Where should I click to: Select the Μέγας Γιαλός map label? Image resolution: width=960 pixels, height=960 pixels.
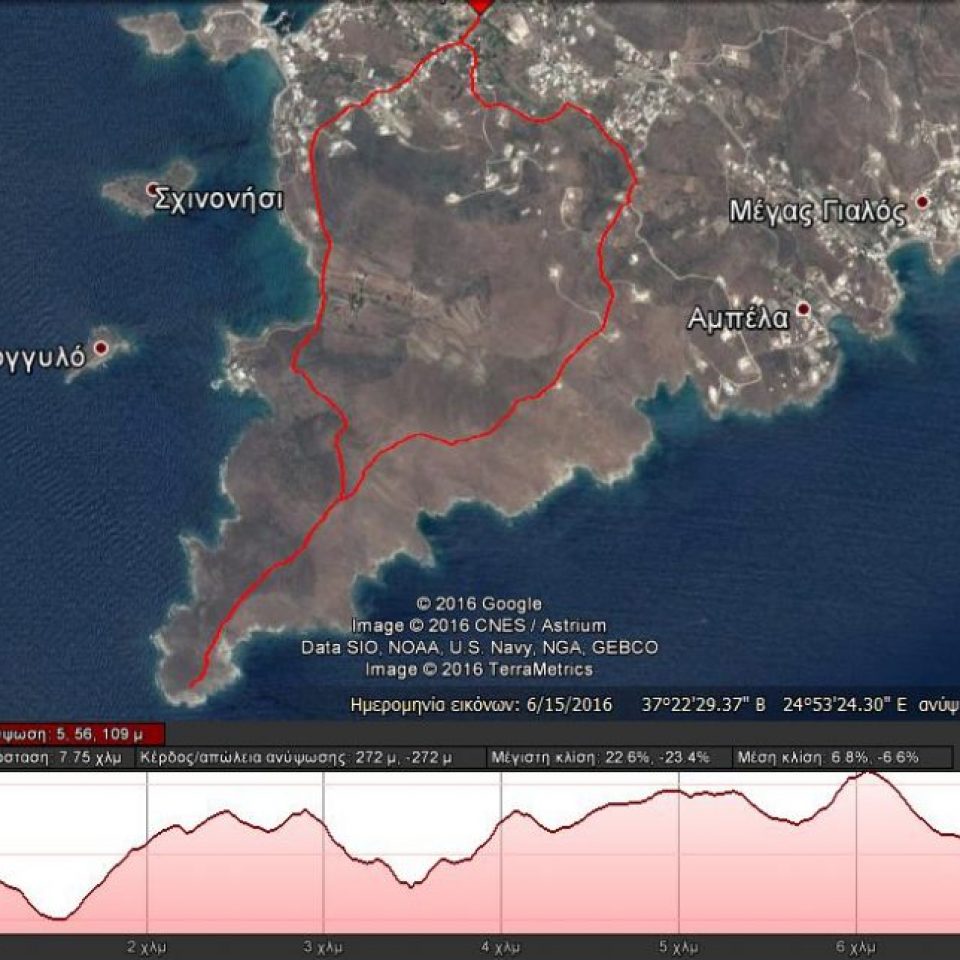coord(818,212)
